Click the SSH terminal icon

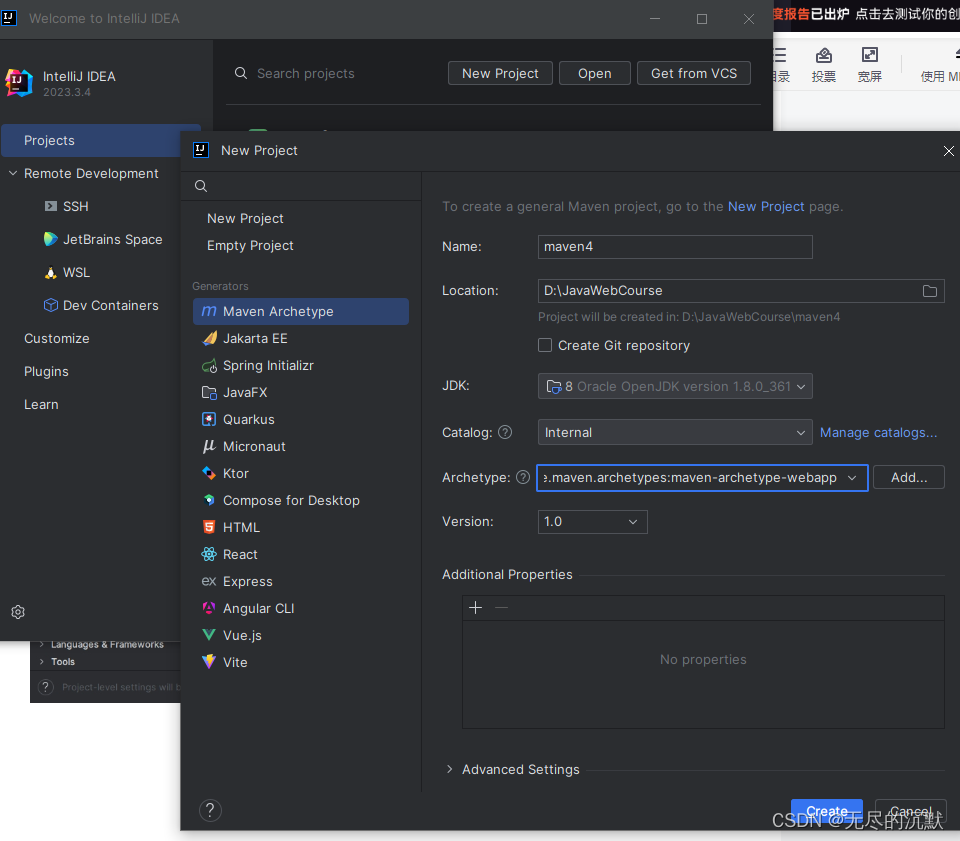[51, 206]
